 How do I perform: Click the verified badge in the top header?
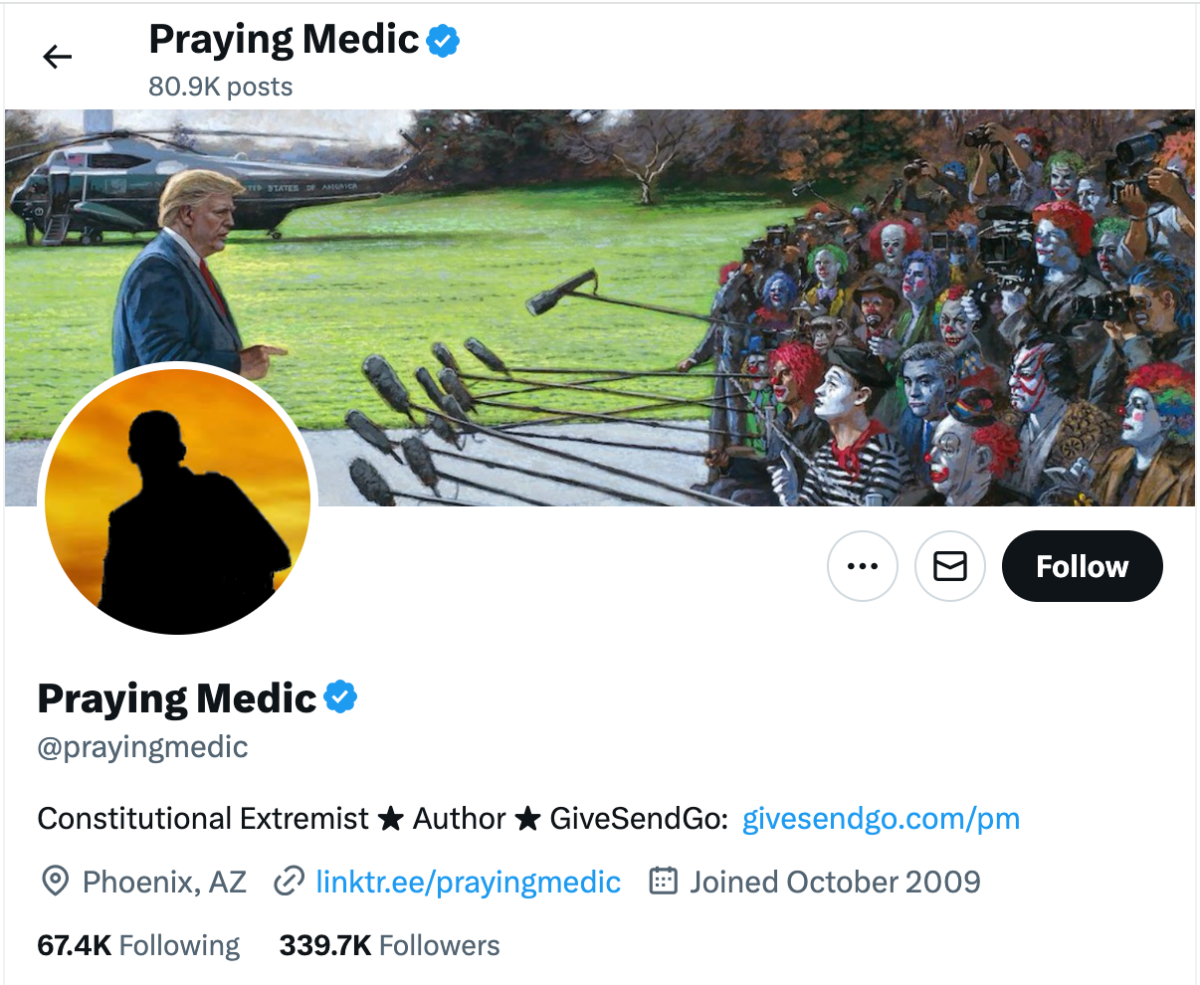[x=443, y=40]
